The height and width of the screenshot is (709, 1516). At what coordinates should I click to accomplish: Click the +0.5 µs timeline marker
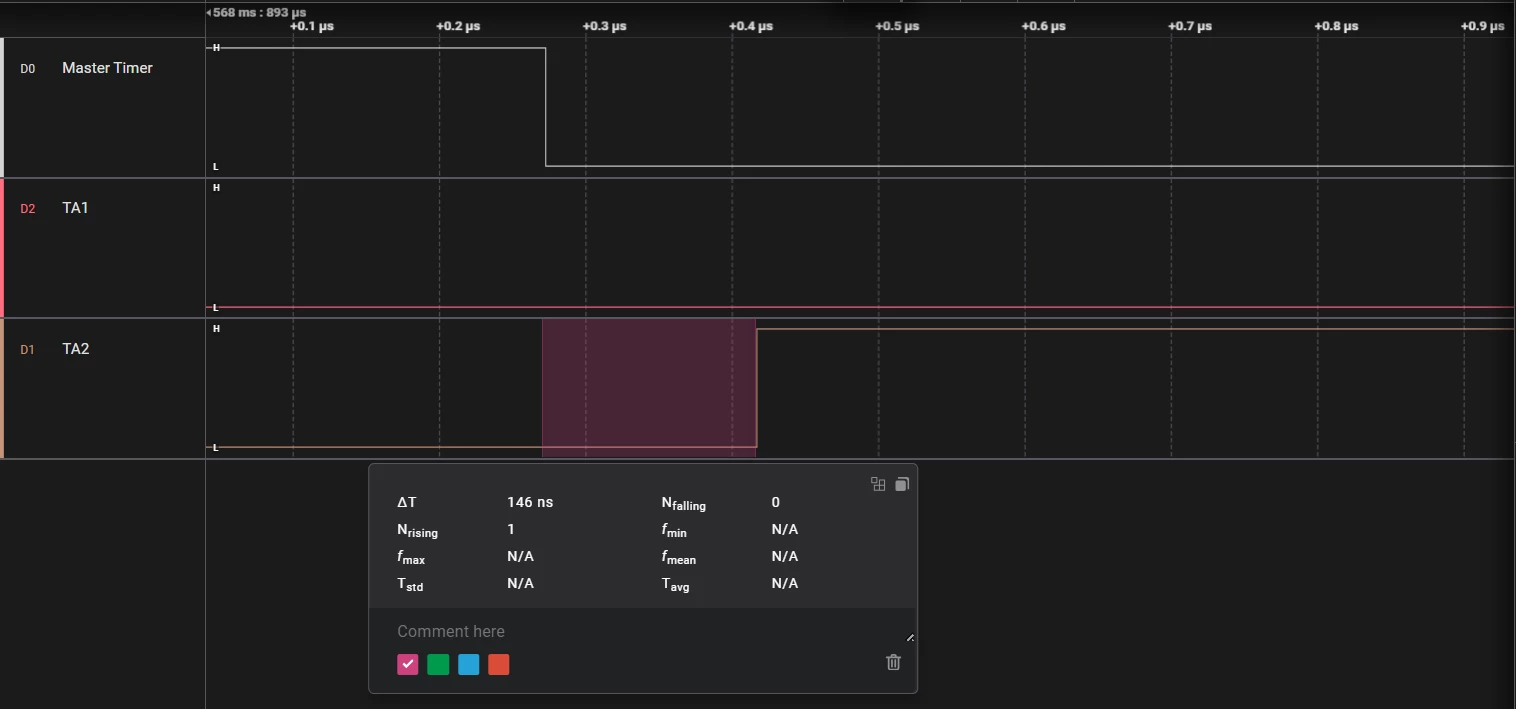pos(897,26)
